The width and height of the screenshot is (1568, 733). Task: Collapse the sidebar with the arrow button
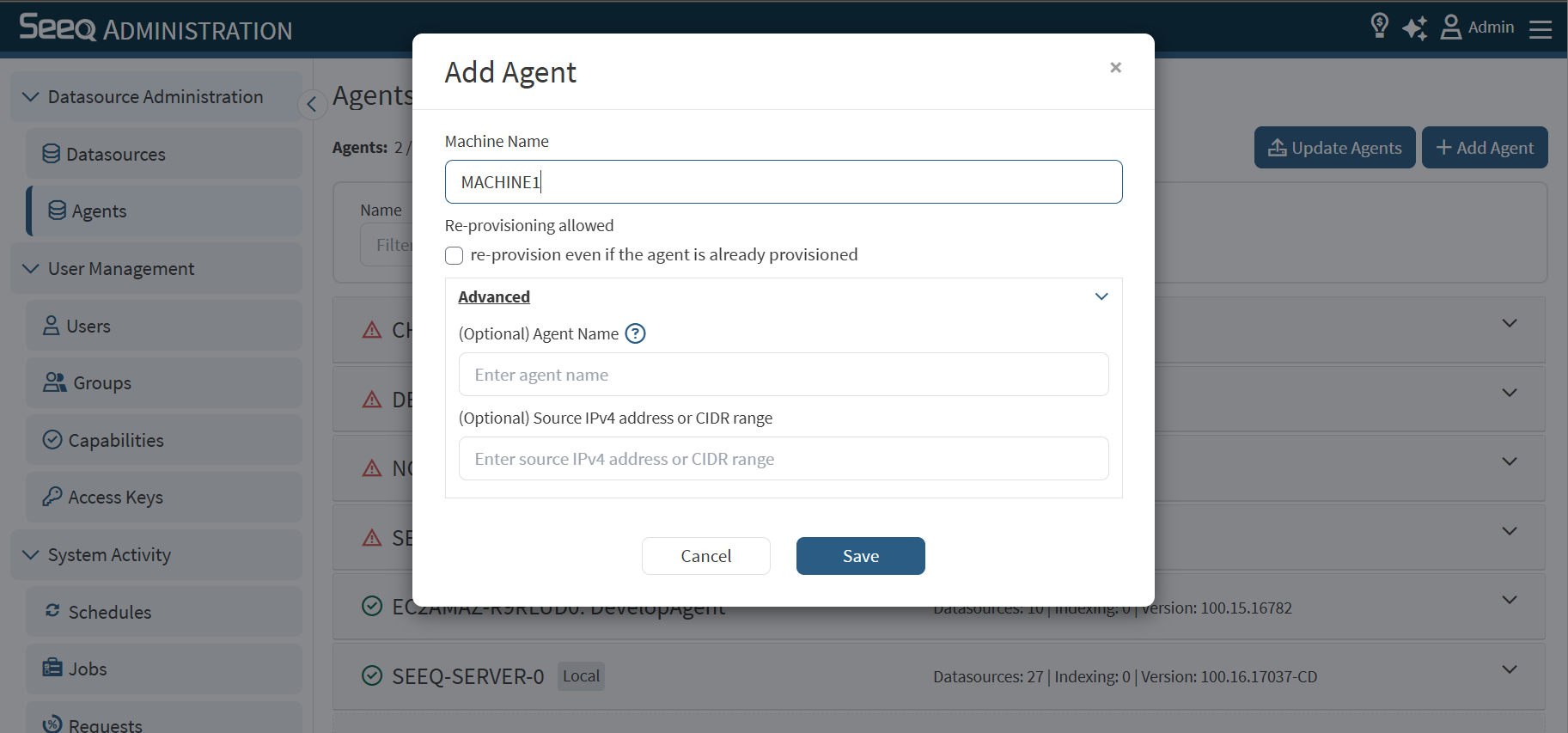point(312,105)
